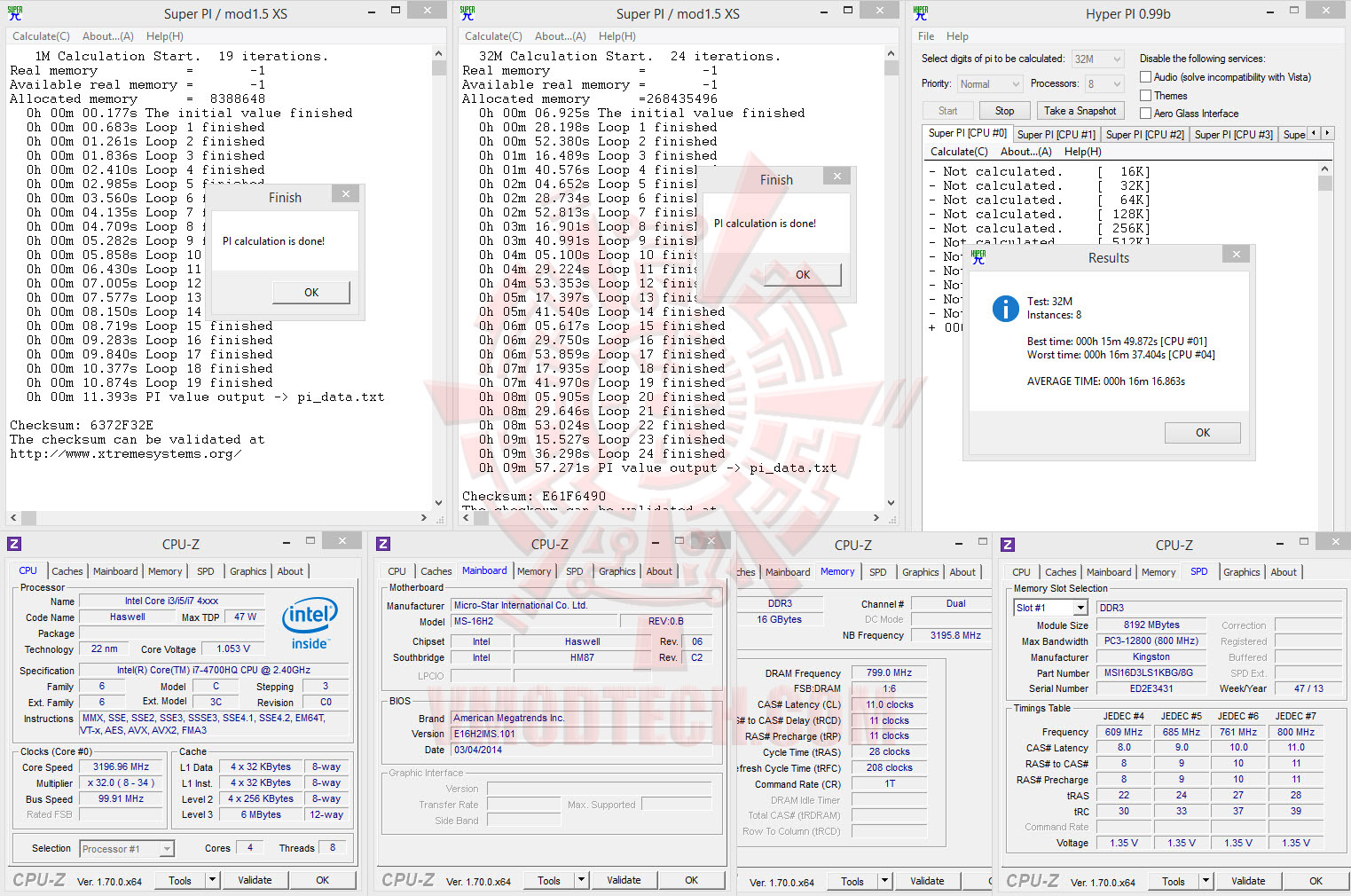Screen dimensions: 1351x896
Task: Open Graphics tab in CPU-Z Motherboard window
Action: [617, 571]
